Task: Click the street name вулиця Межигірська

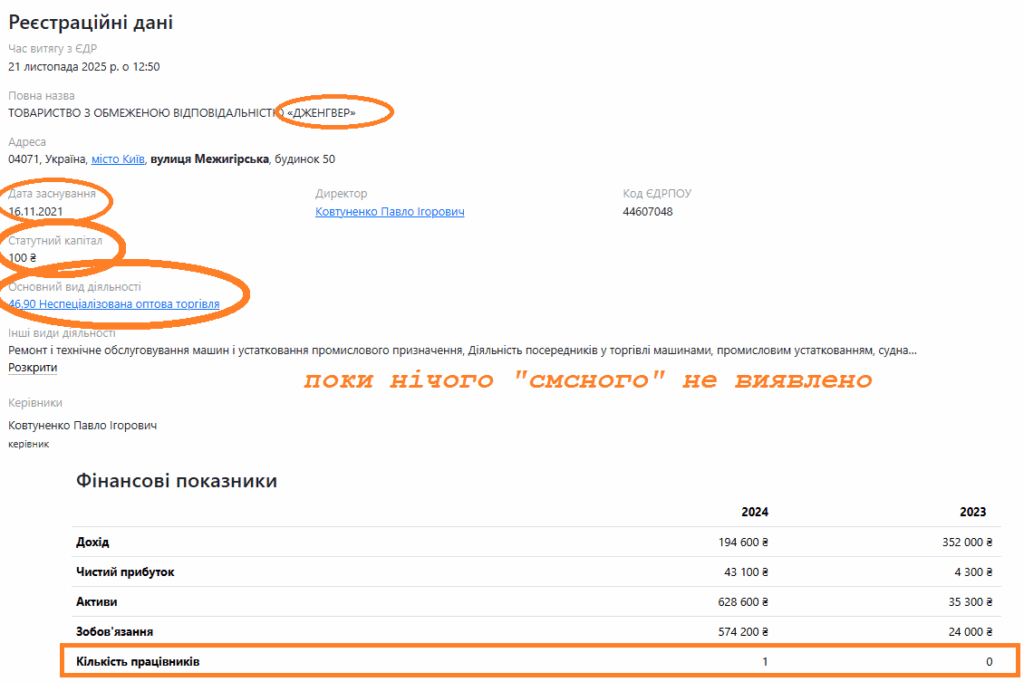Action: pos(210,159)
